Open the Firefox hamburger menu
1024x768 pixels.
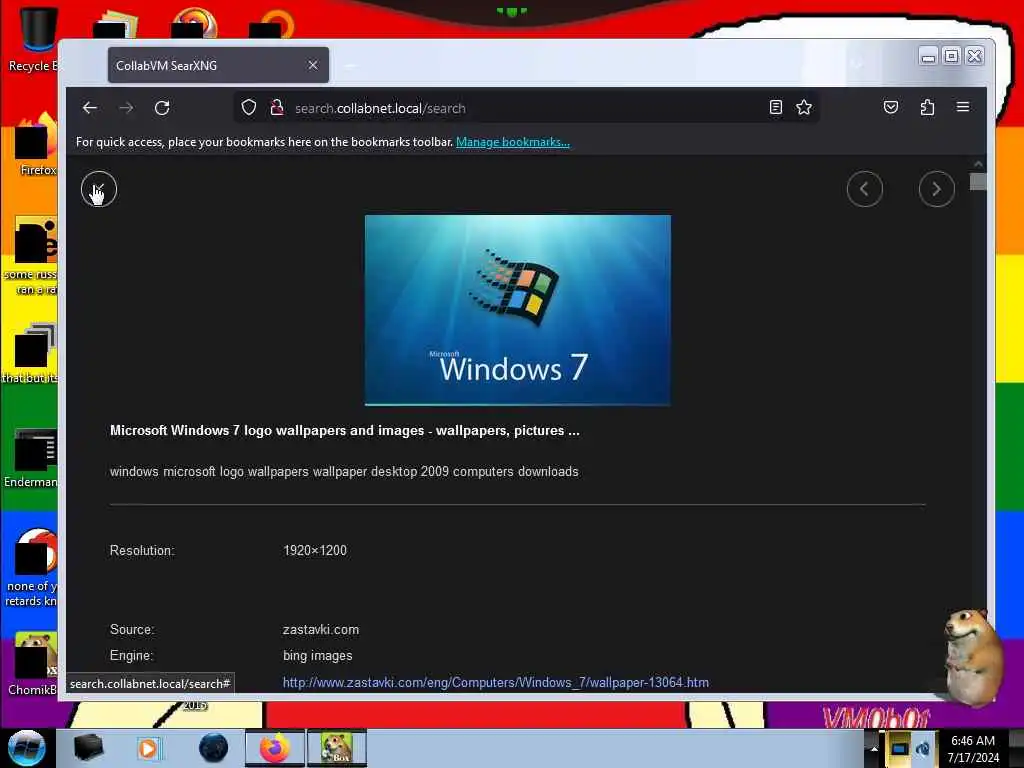(x=963, y=107)
